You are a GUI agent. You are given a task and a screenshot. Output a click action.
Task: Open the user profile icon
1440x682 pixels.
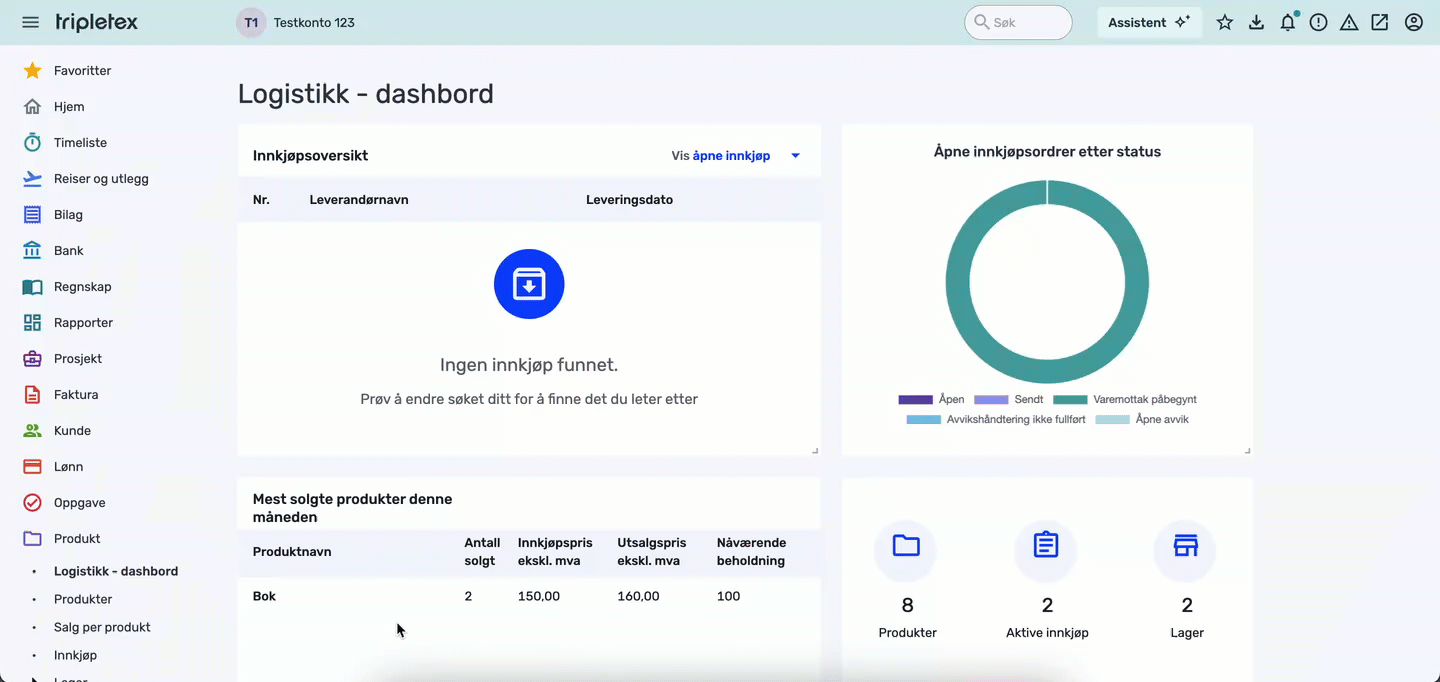point(1413,22)
